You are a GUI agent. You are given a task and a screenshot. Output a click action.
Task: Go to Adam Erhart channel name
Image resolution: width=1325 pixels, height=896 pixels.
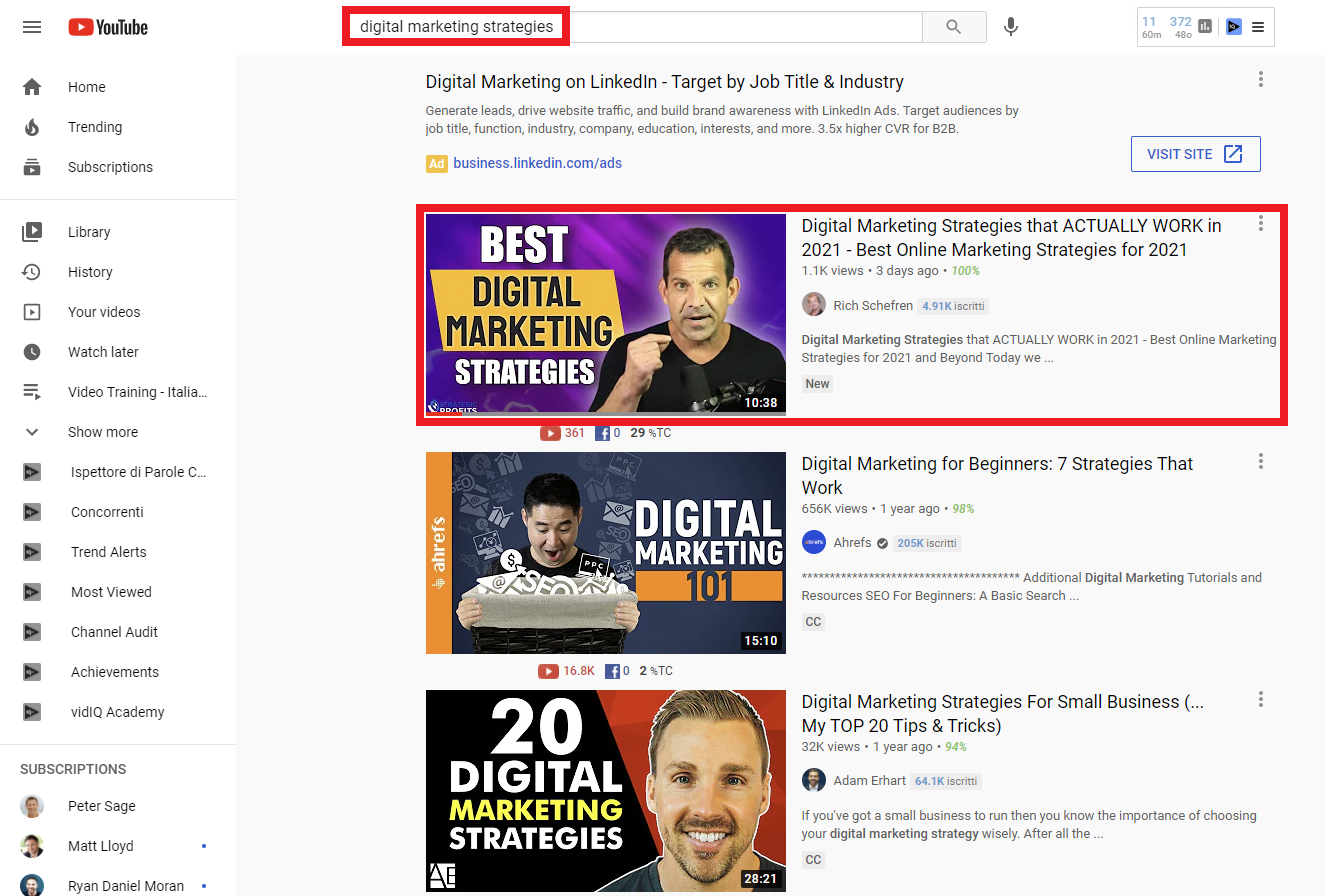pos(870,781)
